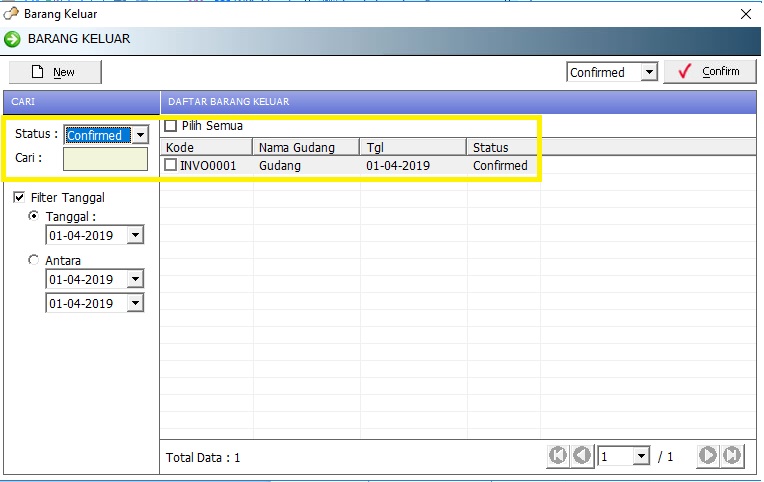Click the green arrow Barang Keluar header icon

point(12,40)
